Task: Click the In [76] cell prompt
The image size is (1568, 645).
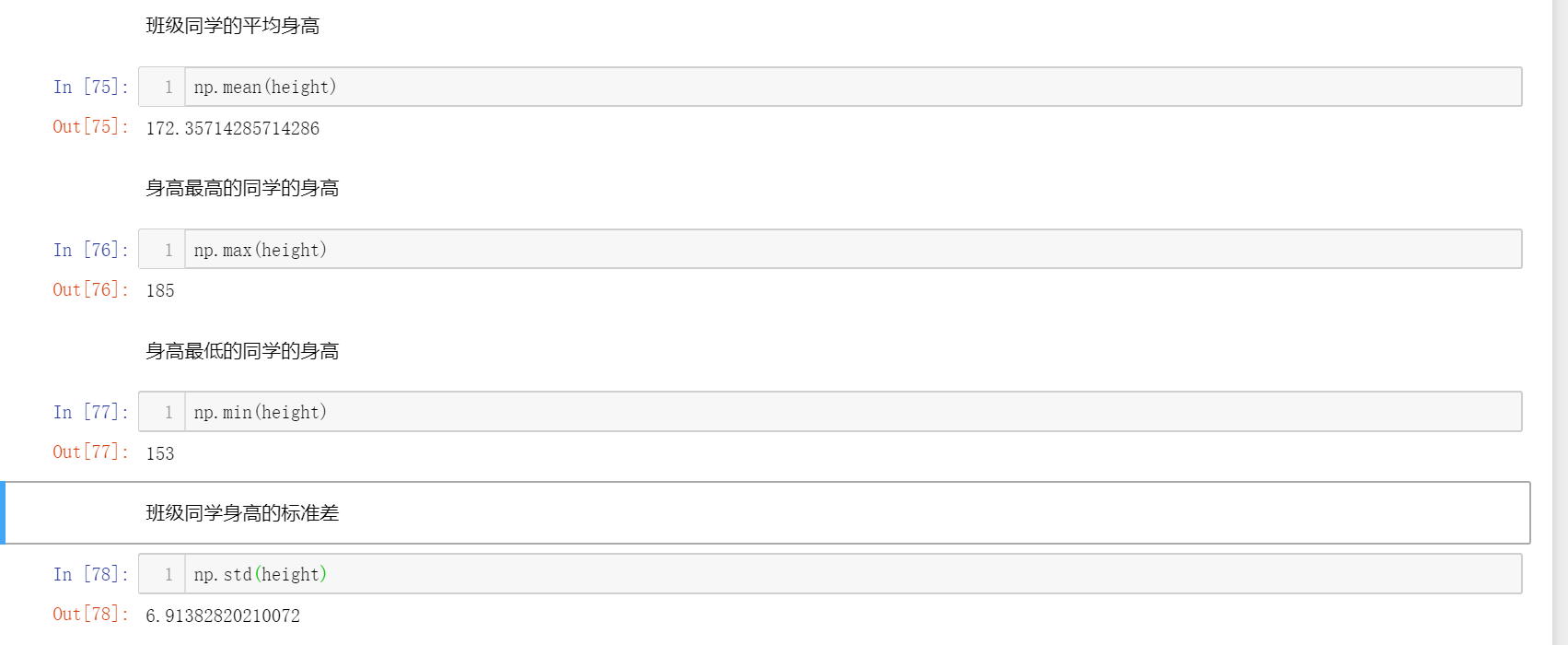Action: coord(90,250)
